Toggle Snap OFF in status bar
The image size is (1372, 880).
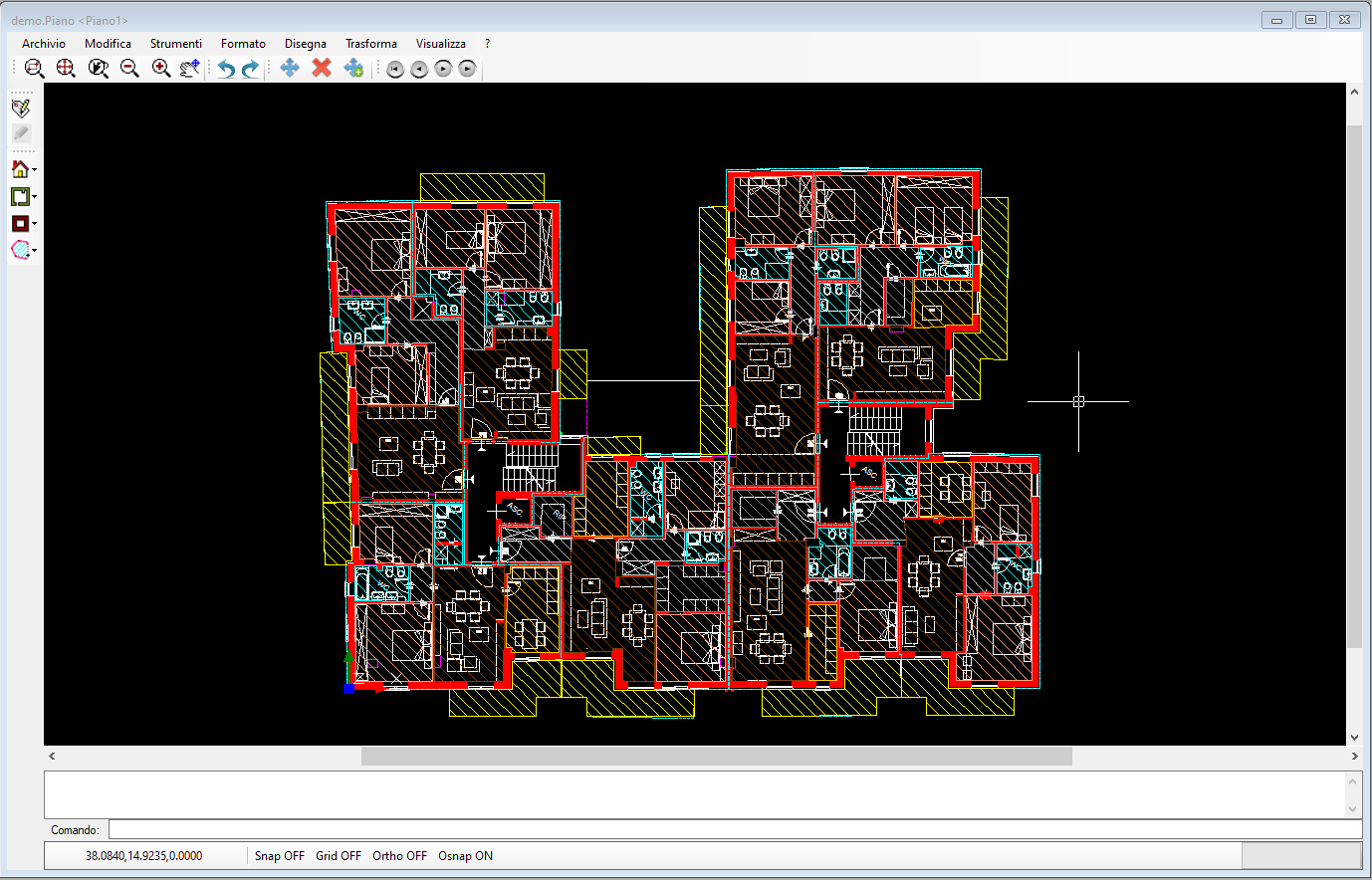(280, 856)
